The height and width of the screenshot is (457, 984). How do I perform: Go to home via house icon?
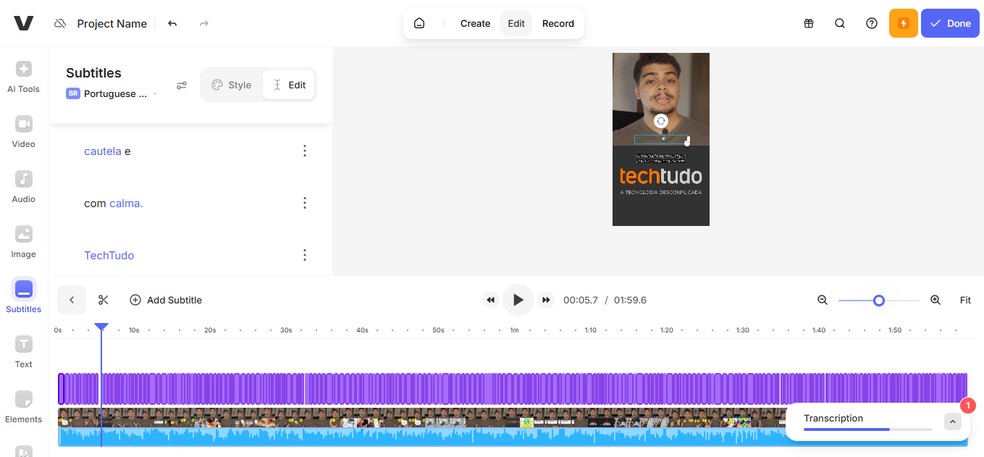419,23
